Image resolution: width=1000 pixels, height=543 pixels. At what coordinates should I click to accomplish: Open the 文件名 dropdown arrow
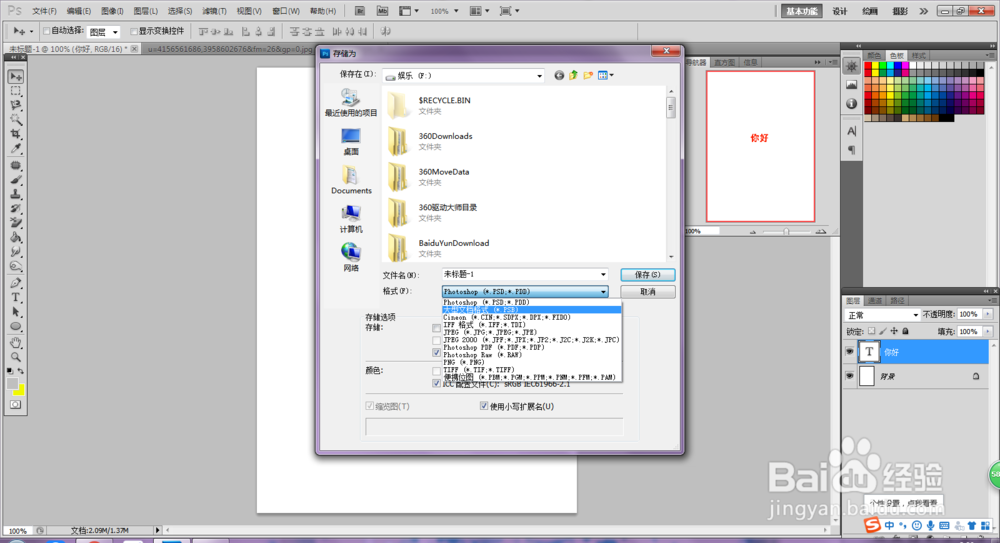pos(603,274)
